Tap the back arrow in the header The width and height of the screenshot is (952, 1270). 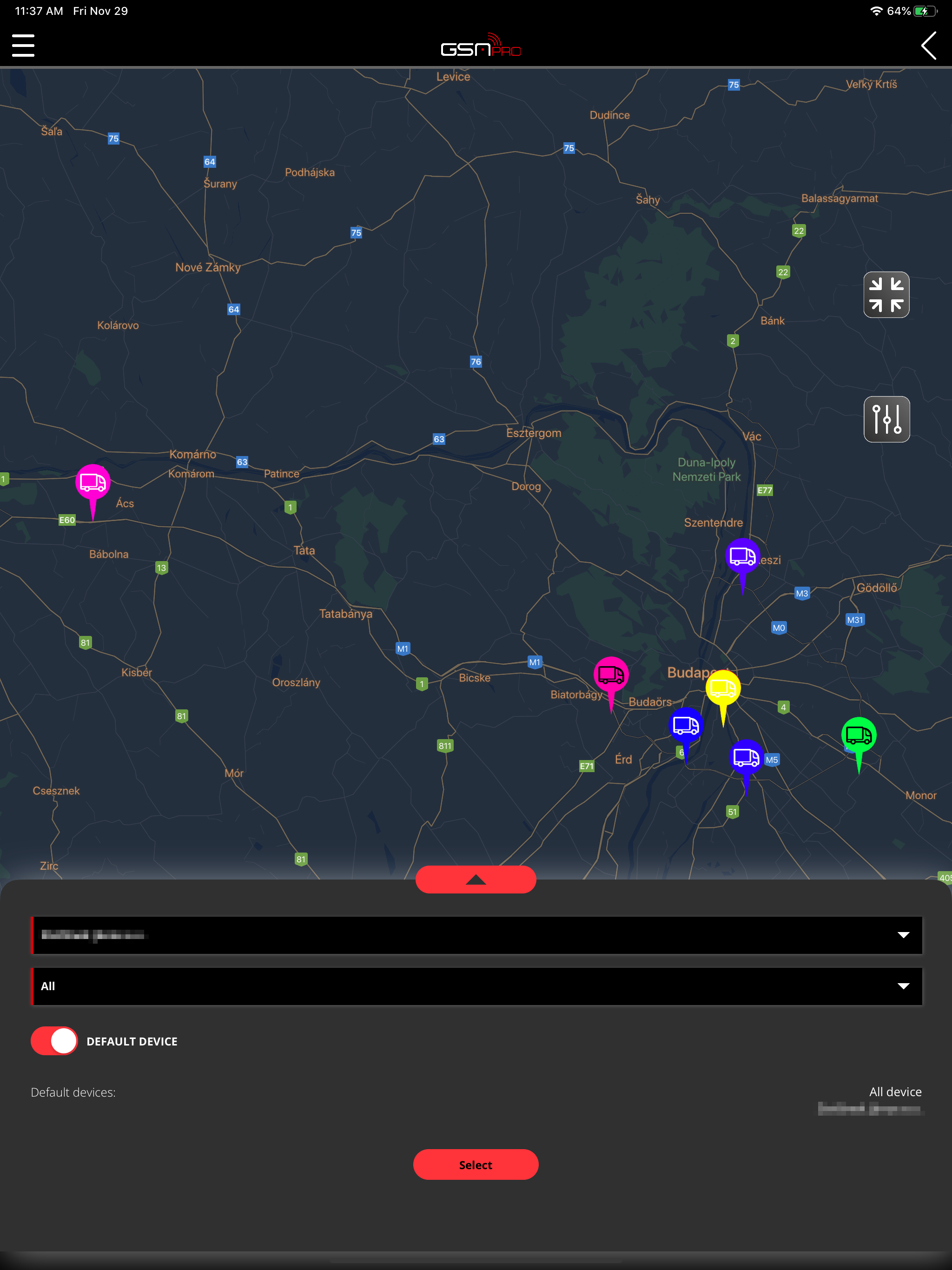pyautogui.click(x=928, y=46)
